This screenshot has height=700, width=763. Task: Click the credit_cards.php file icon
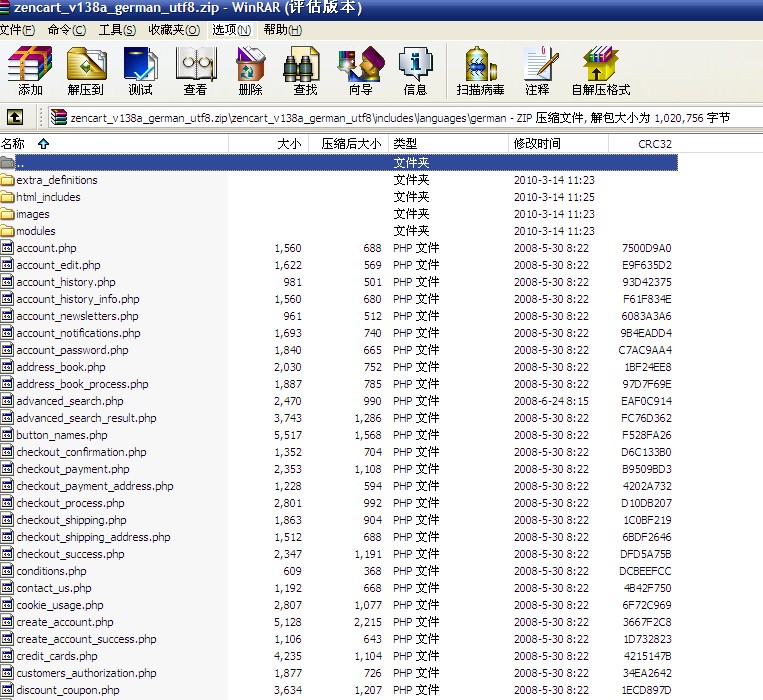coord(7,656)
